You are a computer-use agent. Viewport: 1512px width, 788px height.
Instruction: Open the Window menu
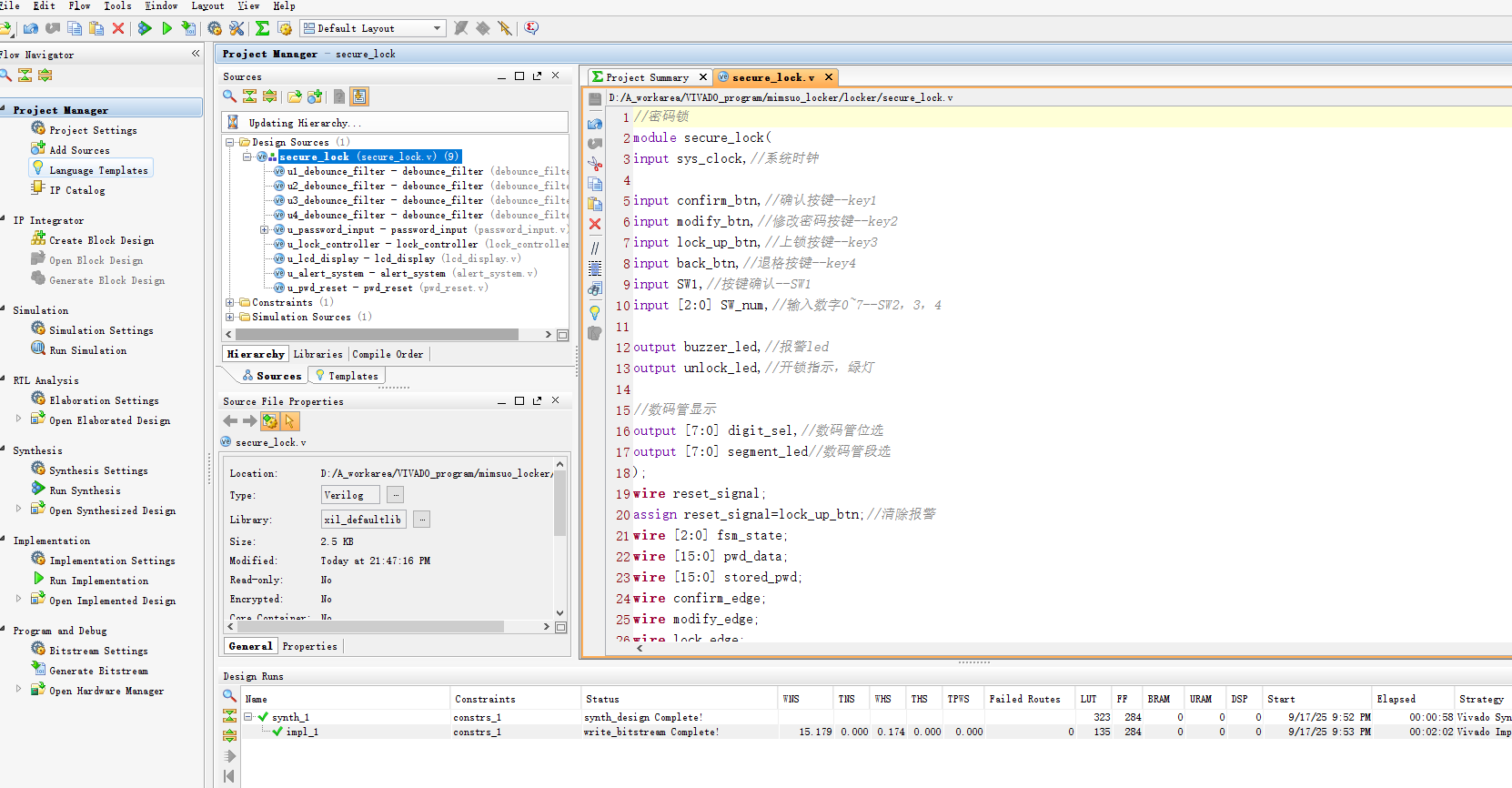(x=161, y=5)
